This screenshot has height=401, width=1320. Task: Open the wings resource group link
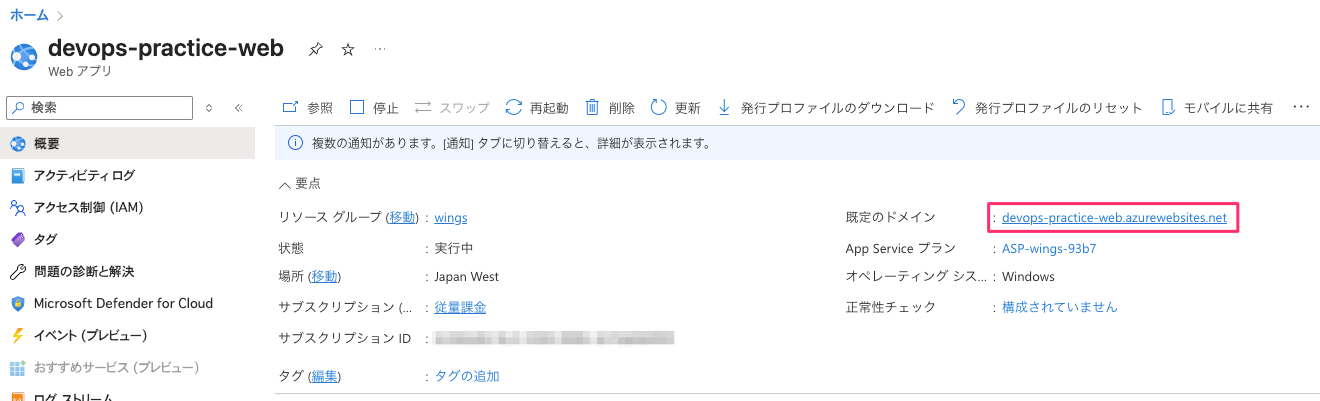point(451,217)
